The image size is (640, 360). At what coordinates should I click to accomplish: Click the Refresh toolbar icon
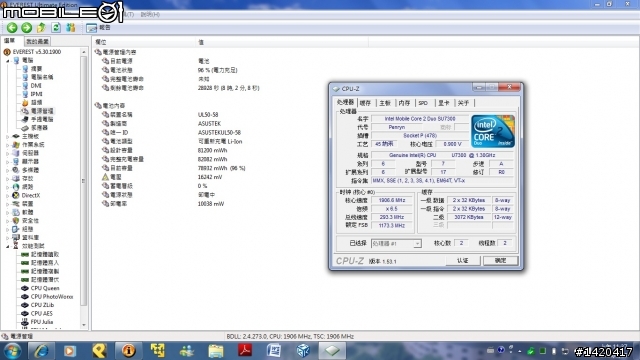click(x=56, y=27)
